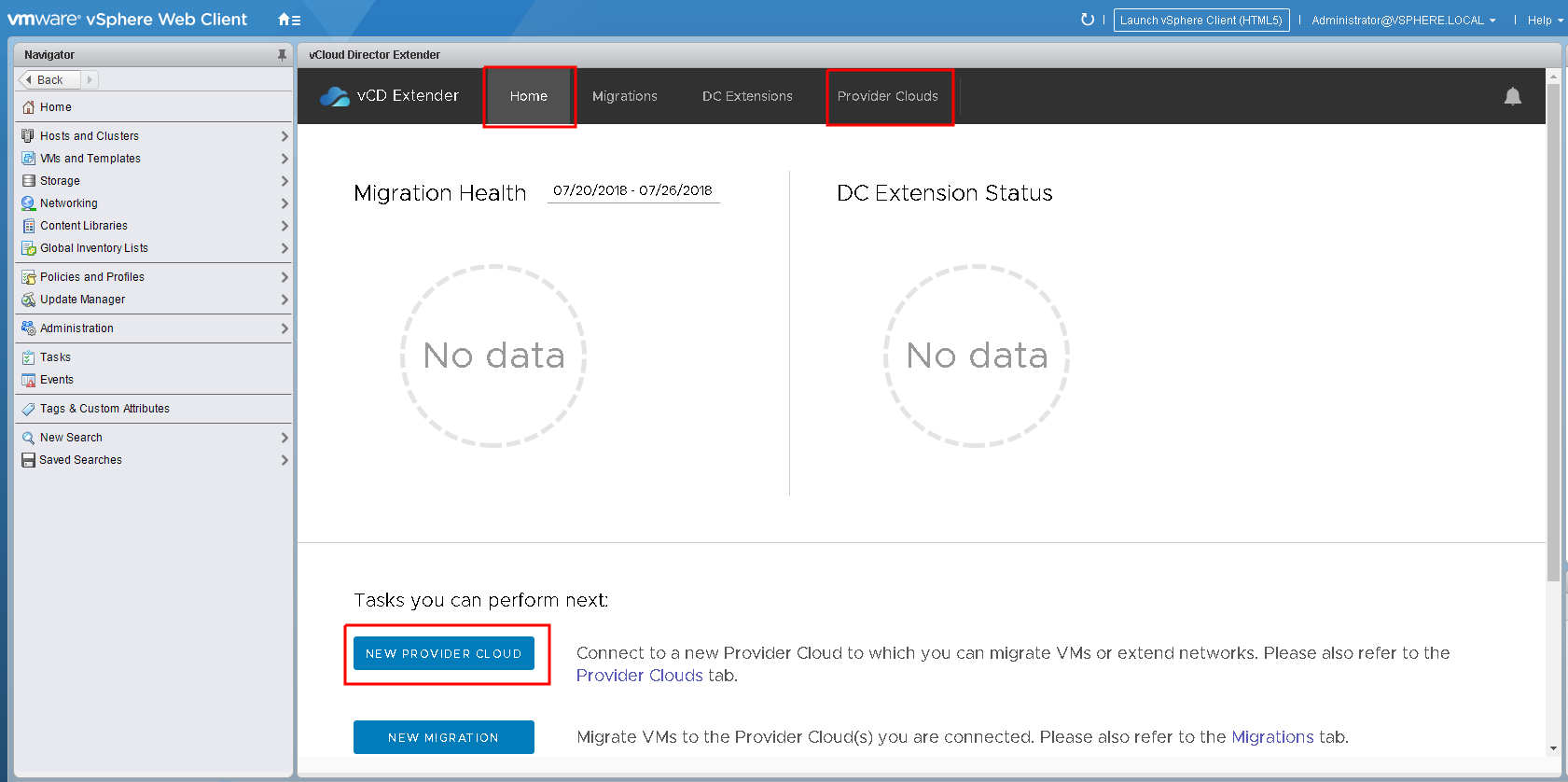Switch to the Migrations tab

[x=625, y=96]
